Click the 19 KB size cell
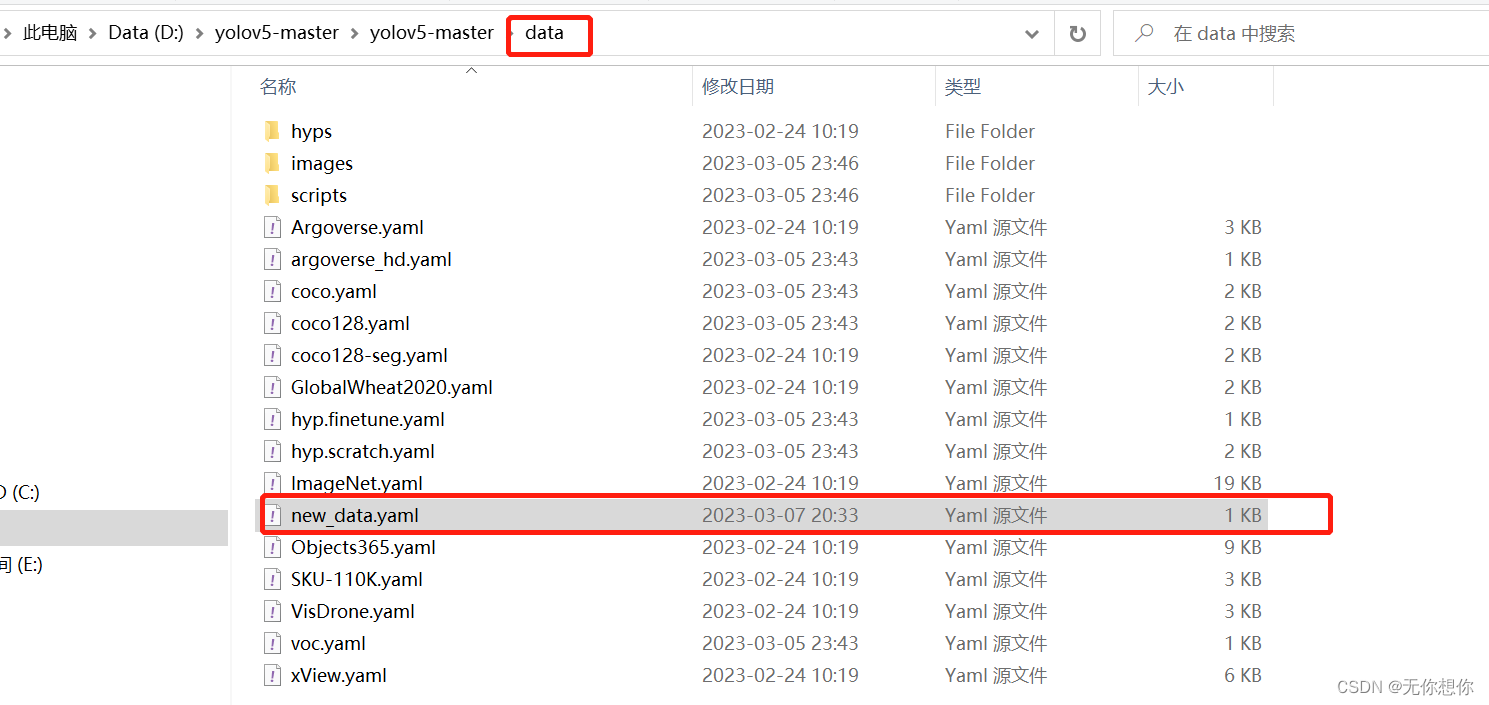The width and height of the screenshot is (1489, 705). pyautogui.click(x=1237, y=483)
